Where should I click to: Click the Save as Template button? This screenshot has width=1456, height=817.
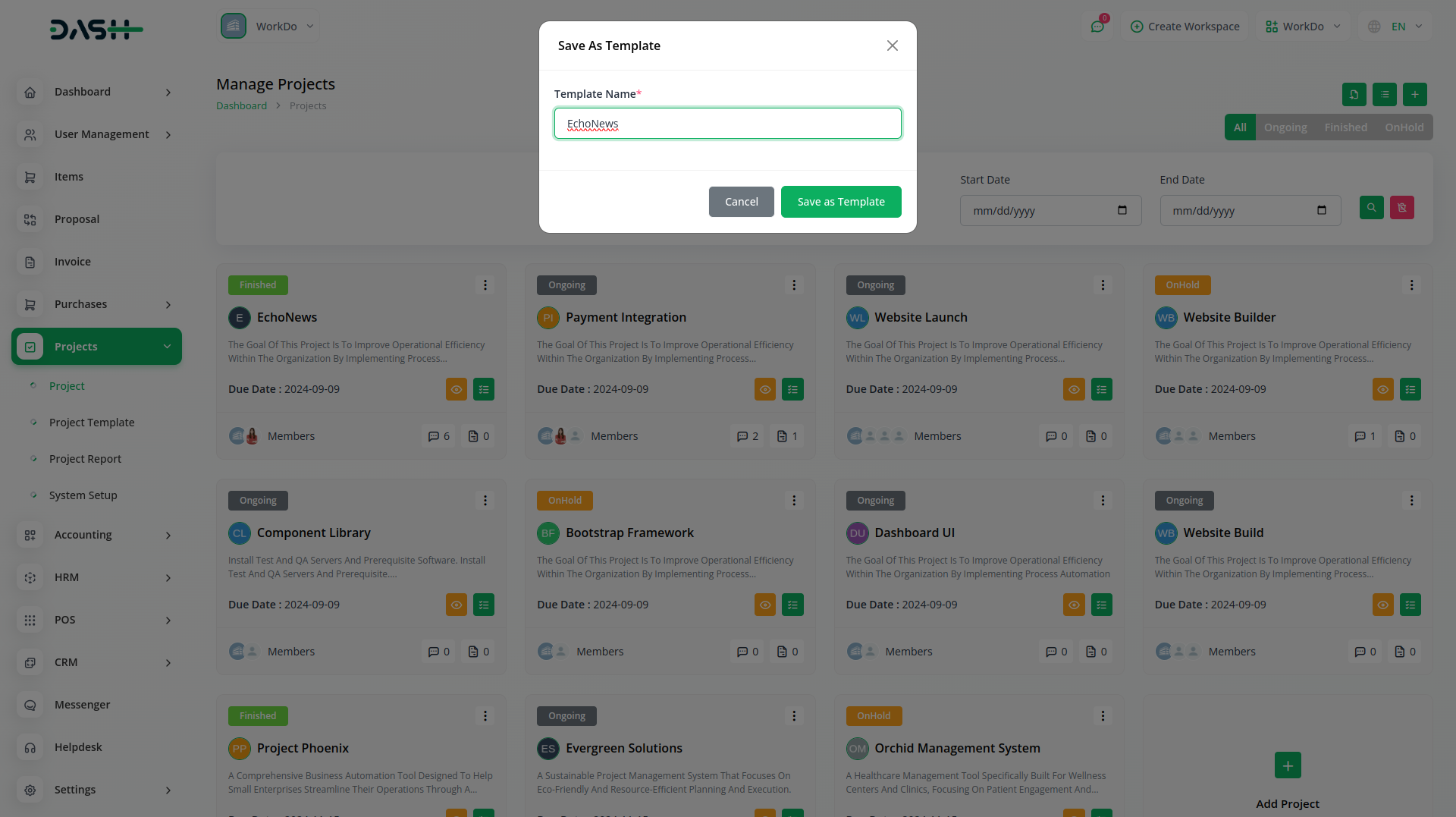tap(841, 202)
